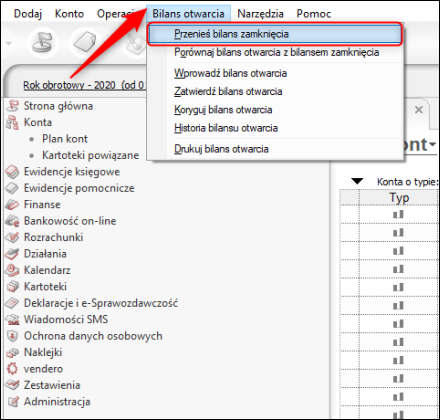Select Koryguj bilans otwarcia
This screenshot has height=420, width=440.
coord(275,110)
